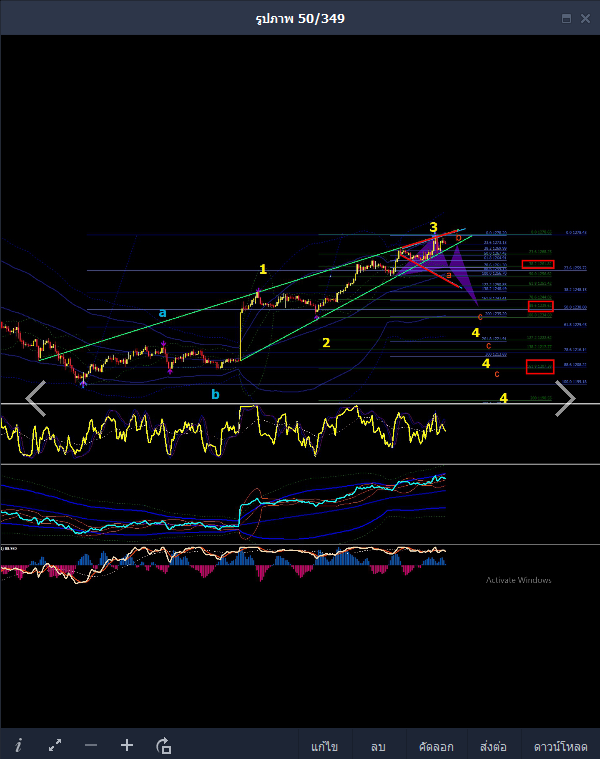600x759 pixels.
Task: Close the image viewer window
Action: pos(585,18)
